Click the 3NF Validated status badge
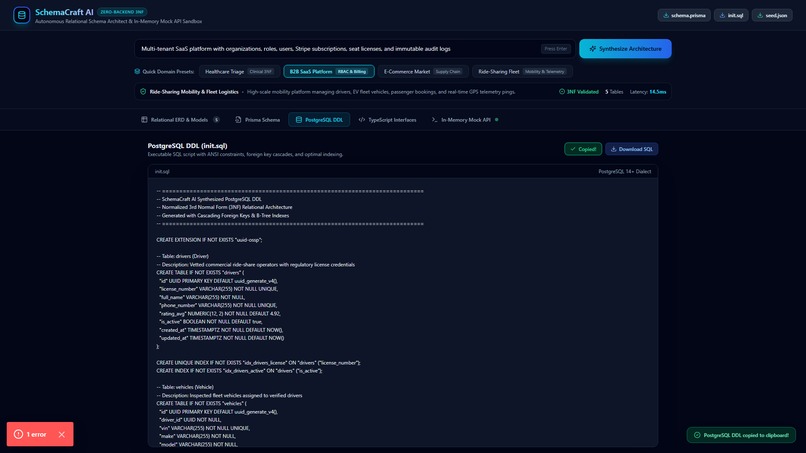This screenshot has width=806, height=453. (579, 92)
